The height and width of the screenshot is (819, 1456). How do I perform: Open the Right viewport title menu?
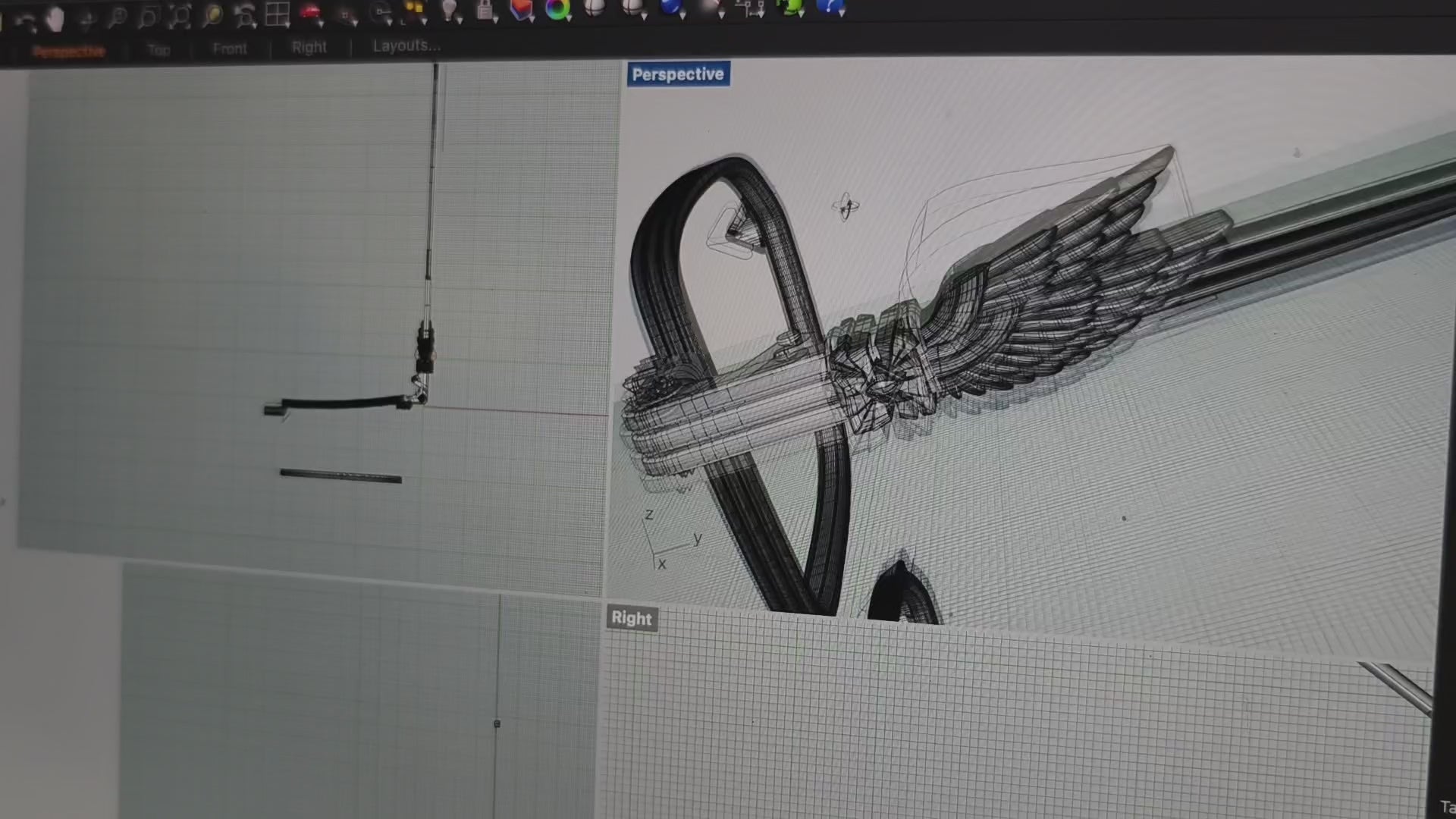[632, 618]
